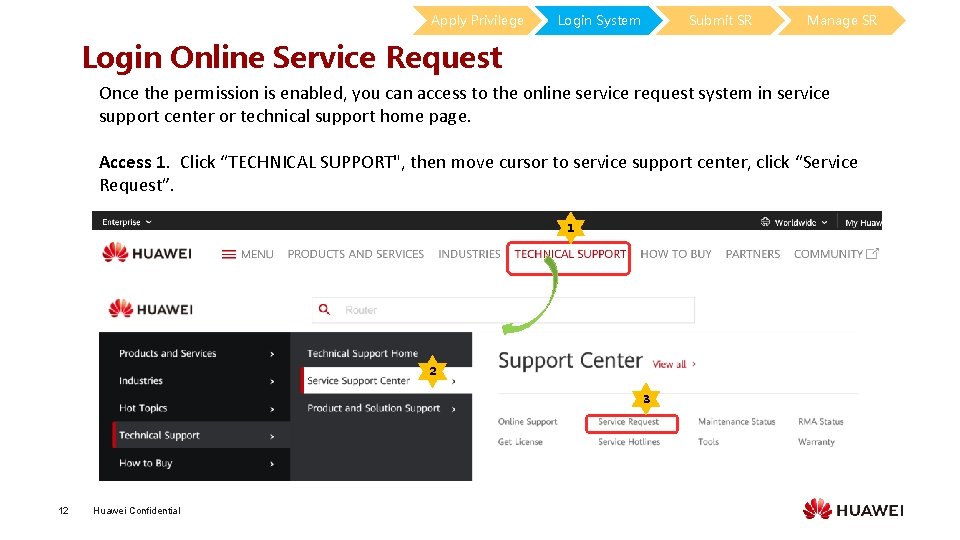Click the Apply Privilege step arrow
Viewport: 960px width, 540px height.
click(477, 20)
